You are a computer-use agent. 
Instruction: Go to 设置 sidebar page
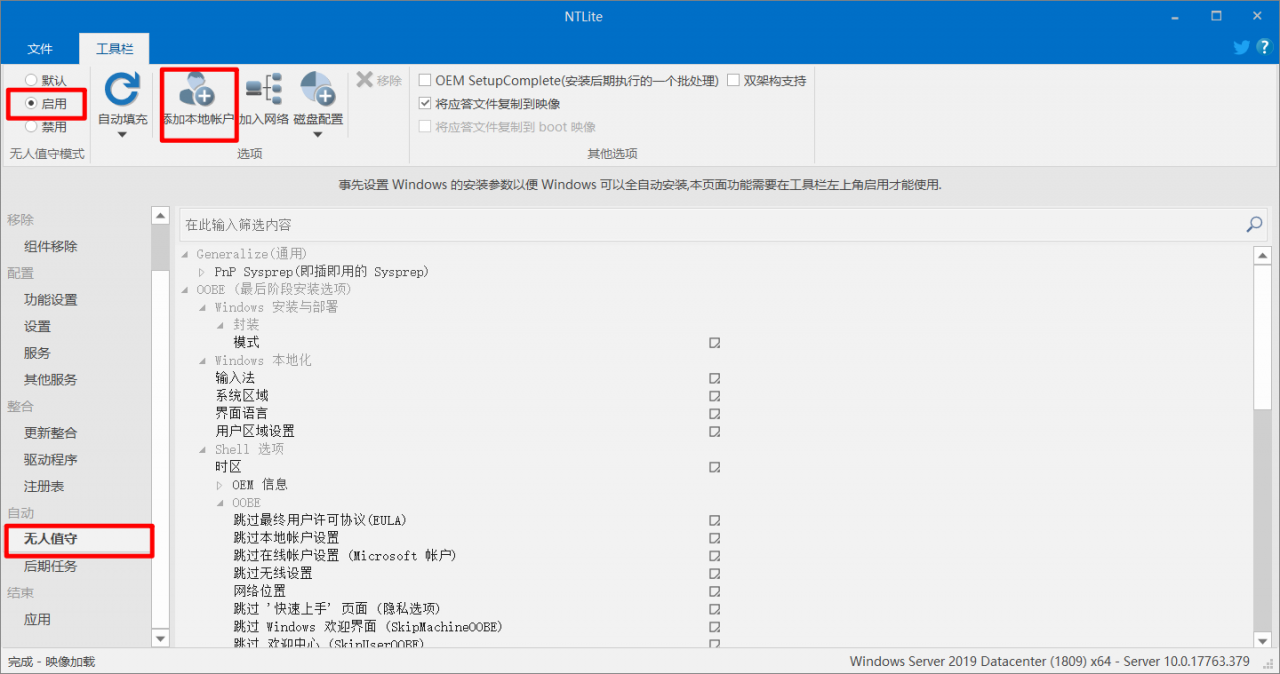tap(38, 326)
